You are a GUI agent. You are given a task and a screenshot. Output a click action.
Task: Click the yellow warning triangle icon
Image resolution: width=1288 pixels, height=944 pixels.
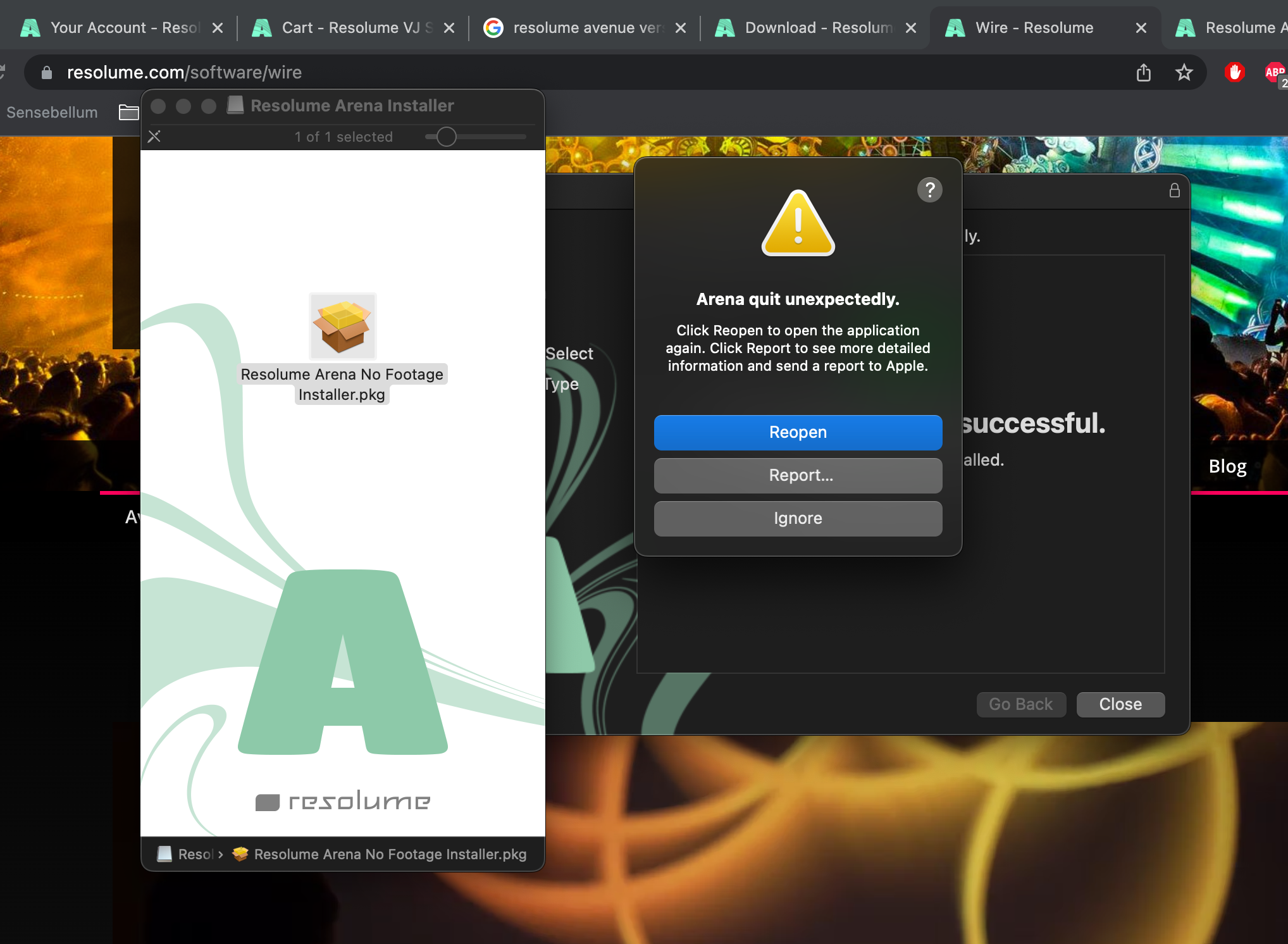[x=798, y=223]
